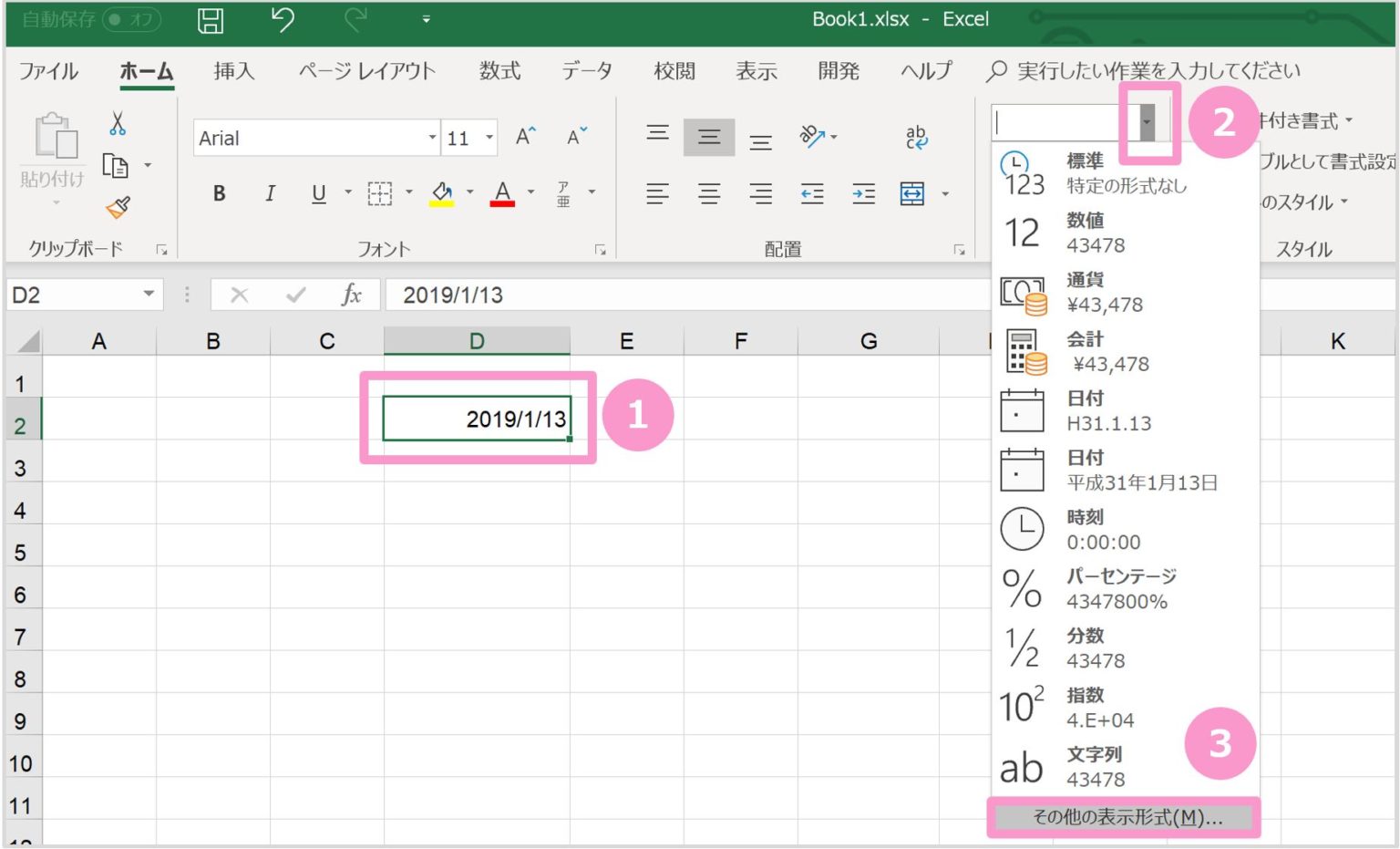This screenshot has height=849, width=1400.
Task: Align text right
Action: click(760, 193)
